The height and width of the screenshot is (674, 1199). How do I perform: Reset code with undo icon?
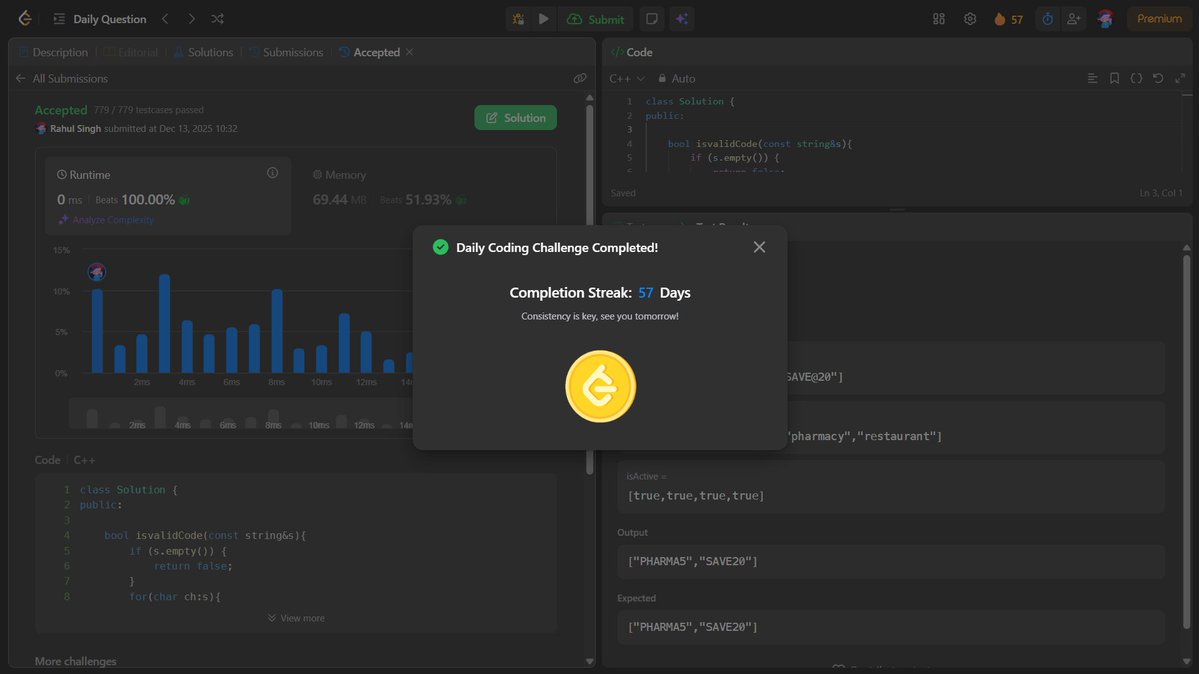coord(1158,78)
